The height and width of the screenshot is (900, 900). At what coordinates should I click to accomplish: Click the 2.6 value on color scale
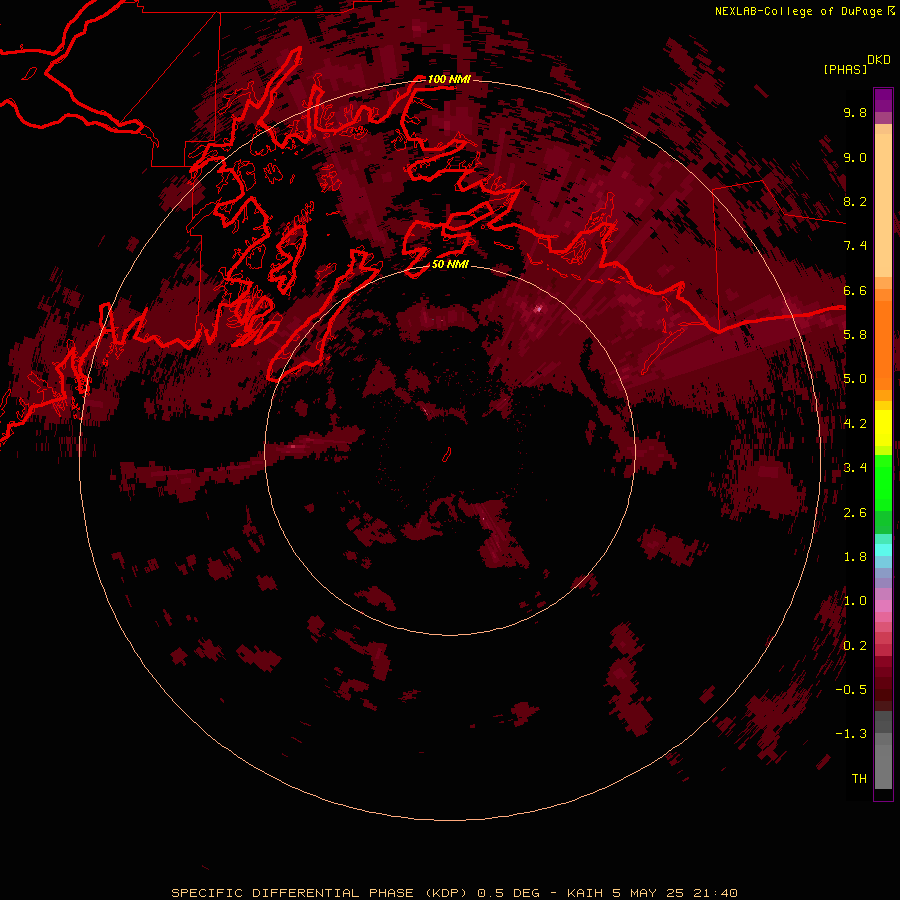[855, 513]
